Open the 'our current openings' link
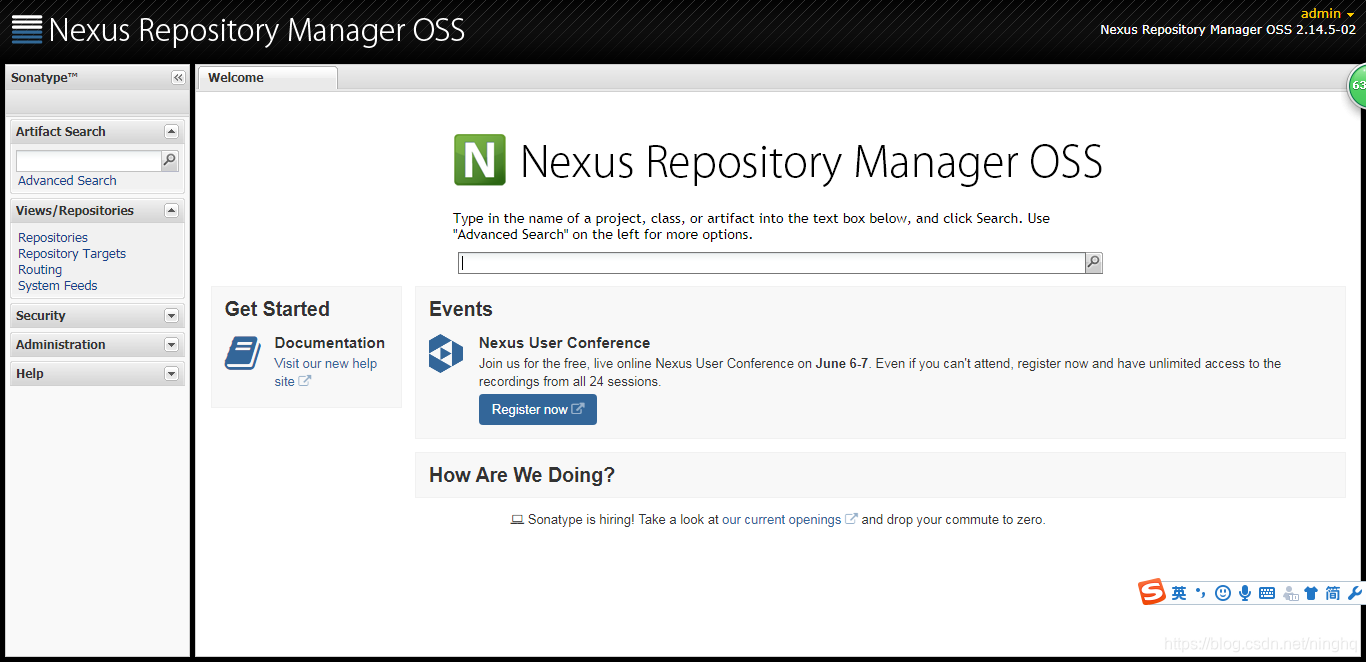The height and width of the screenshot is (662, 1366). tap(782, 520)
